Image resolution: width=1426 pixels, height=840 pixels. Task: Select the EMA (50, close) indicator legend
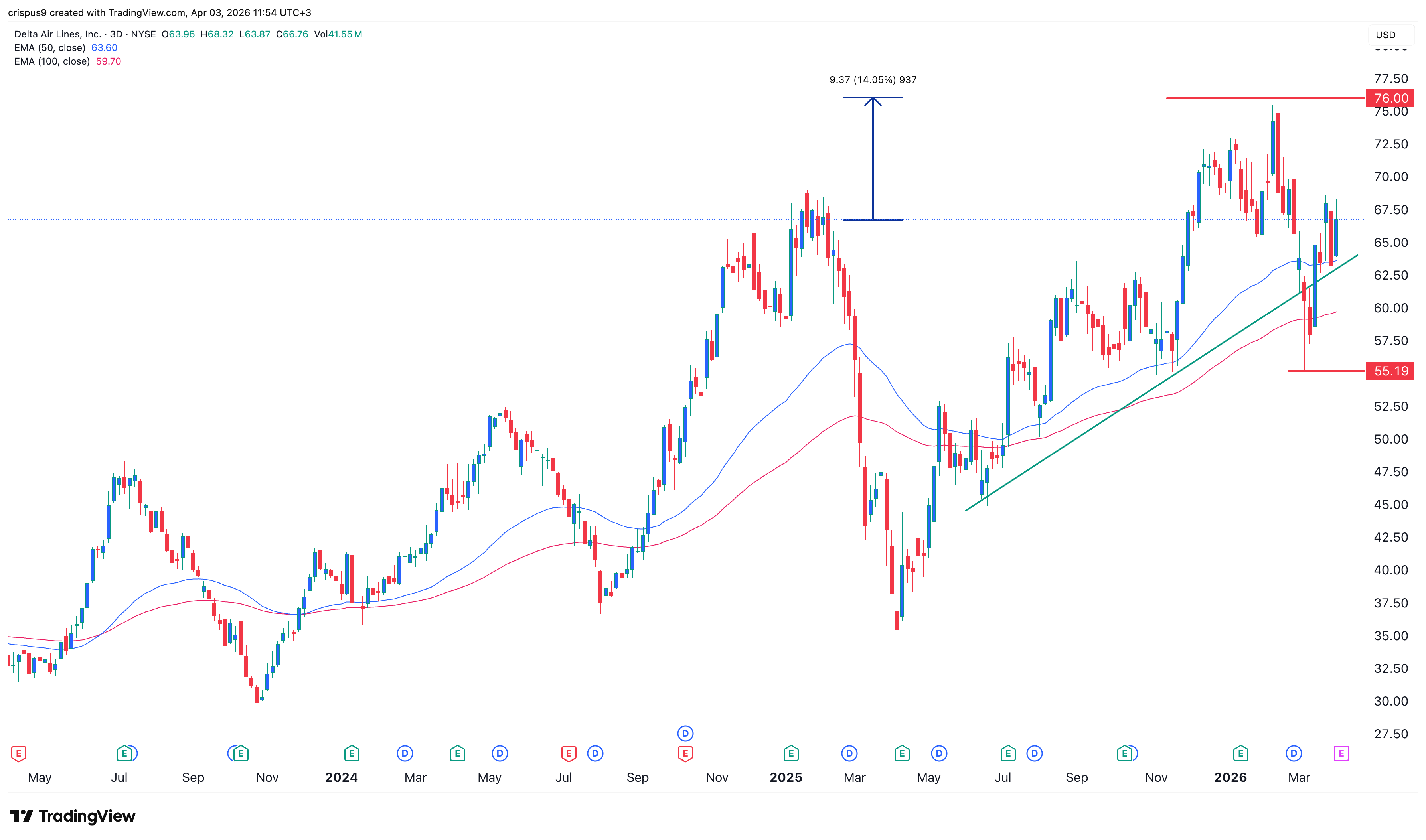[x=50, y=48]
